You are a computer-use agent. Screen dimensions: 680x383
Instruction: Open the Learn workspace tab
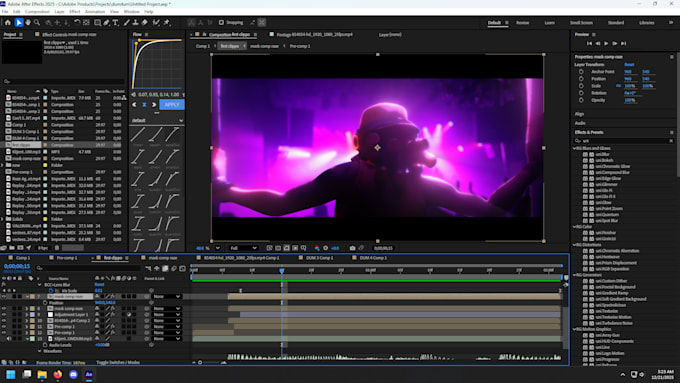coord(549,23)
